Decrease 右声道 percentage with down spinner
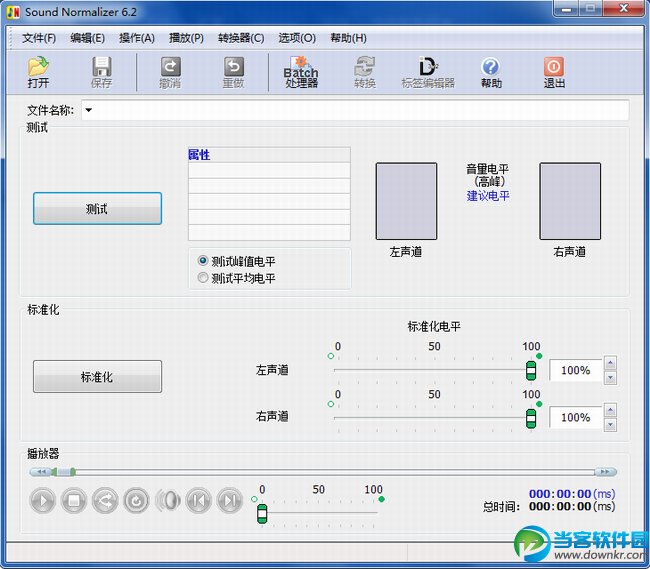The width and height of the screenshot is (650, 569). pyautogui.click(x=610, y=425)
